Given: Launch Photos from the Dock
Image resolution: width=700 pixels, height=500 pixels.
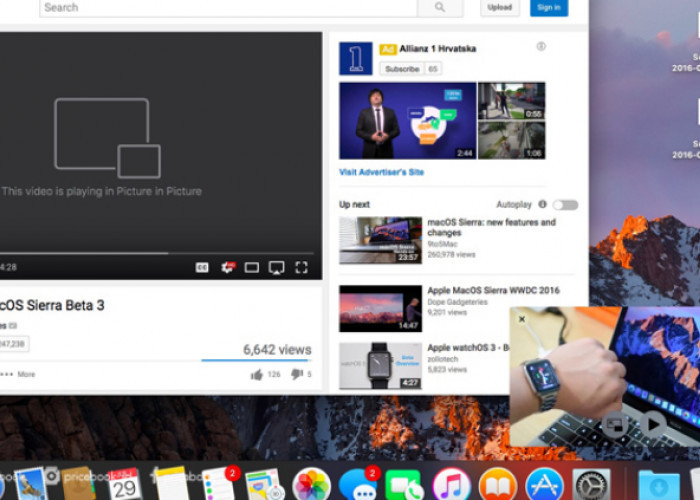Looking at the screenshot, I should pyautogui.click(x=311, y=485).
